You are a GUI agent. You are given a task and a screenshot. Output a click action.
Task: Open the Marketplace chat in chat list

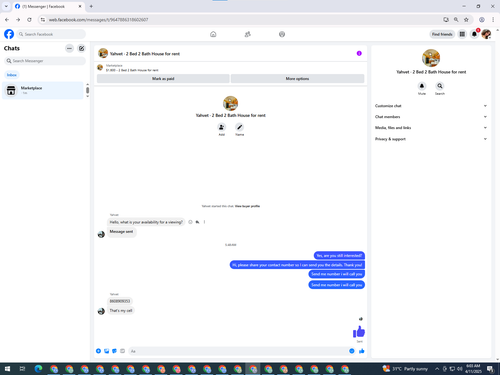tap(43, 90)
